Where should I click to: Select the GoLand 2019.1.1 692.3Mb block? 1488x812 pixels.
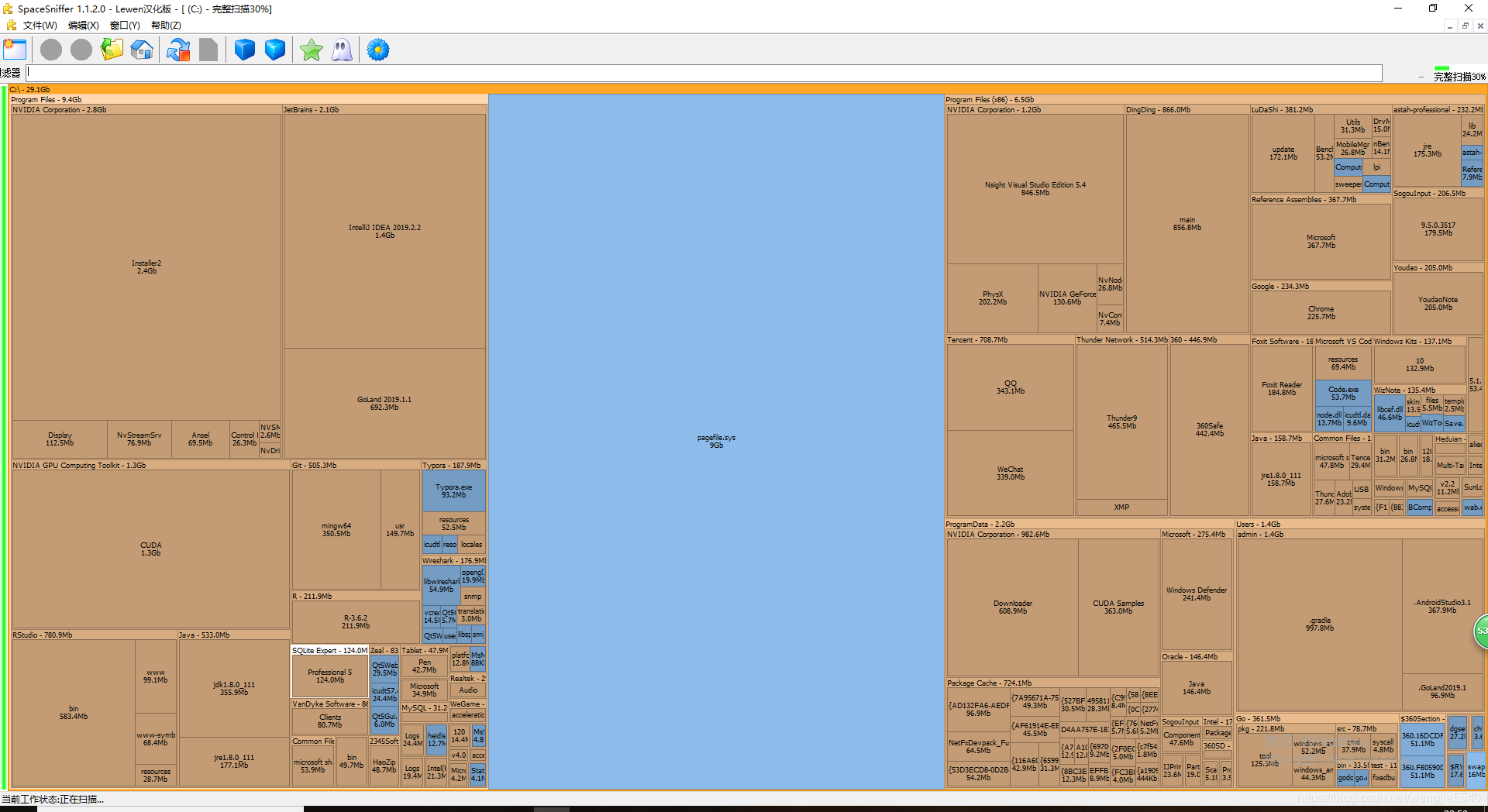(x=384, y=404)
